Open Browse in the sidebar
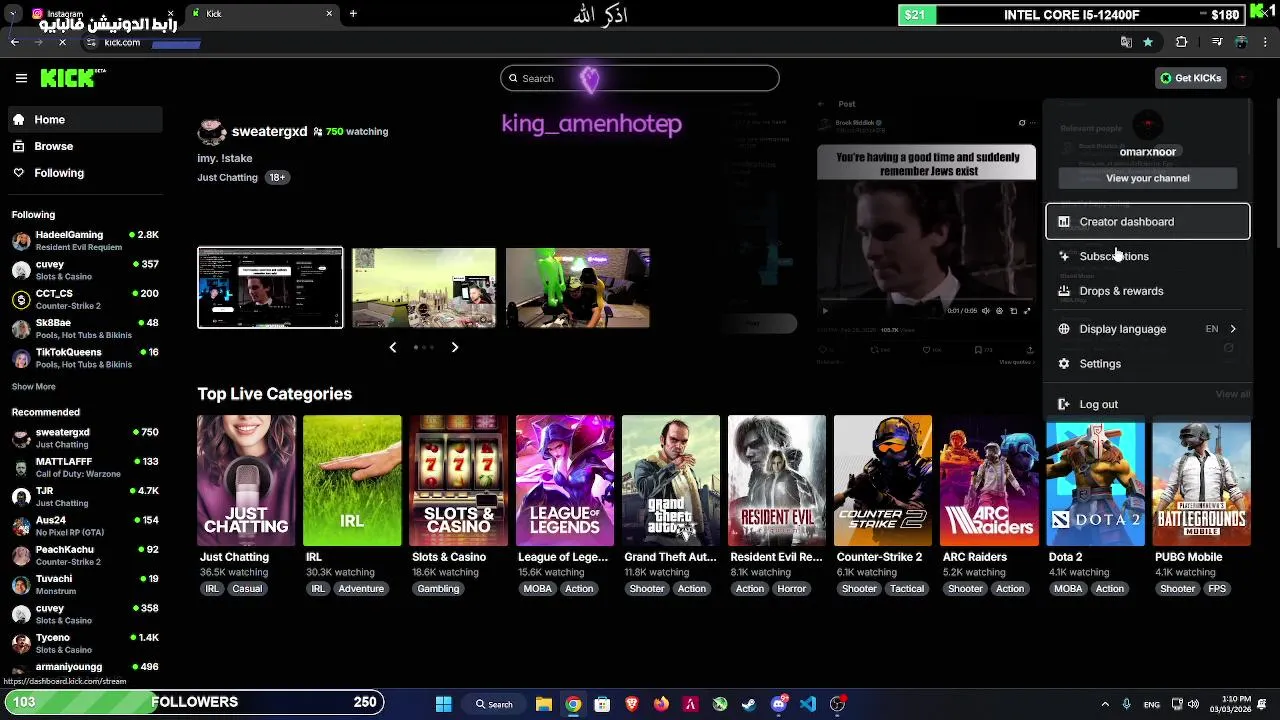Screen dimensions: 1280x720 [84, 146]
